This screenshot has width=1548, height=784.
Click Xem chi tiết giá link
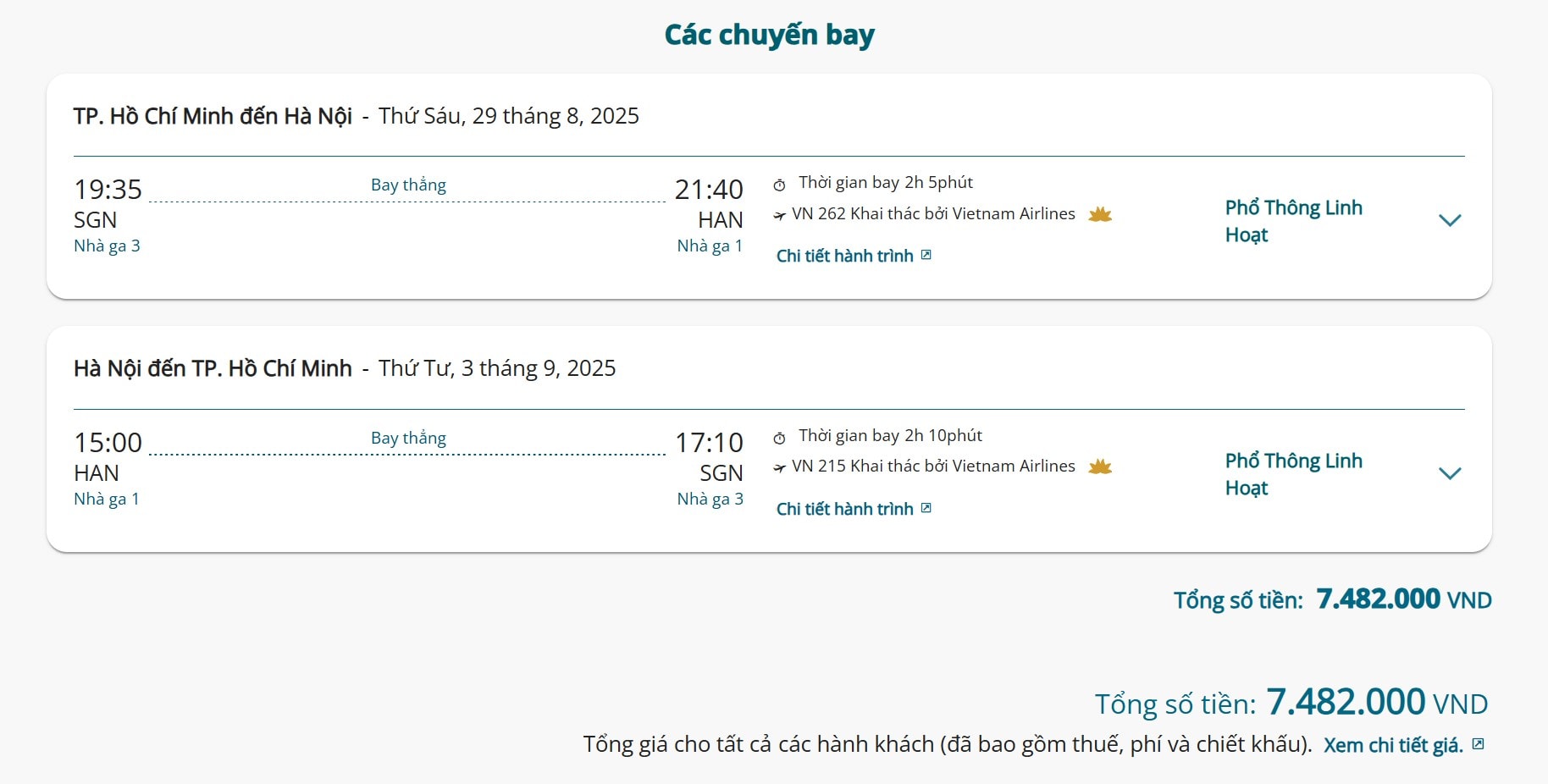tap(1392, 745)
